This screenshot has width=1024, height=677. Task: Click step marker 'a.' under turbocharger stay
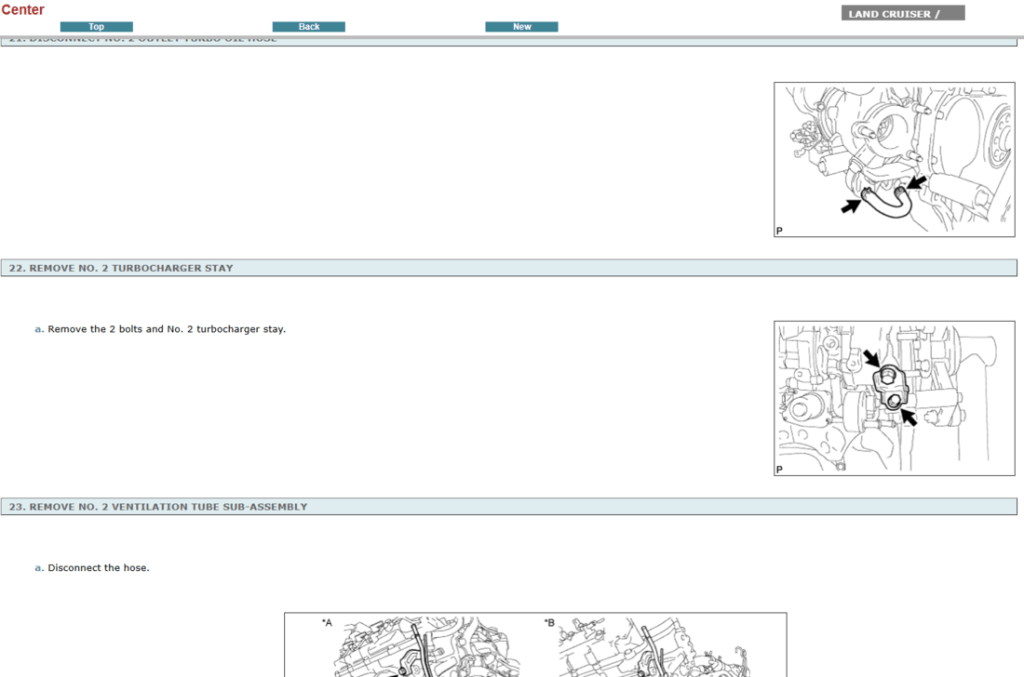pyautogui.click(x=39, y=329)
